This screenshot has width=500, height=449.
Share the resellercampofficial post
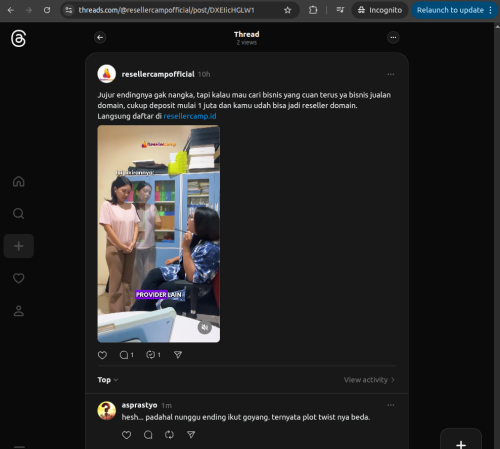click(x=178, y=355)
